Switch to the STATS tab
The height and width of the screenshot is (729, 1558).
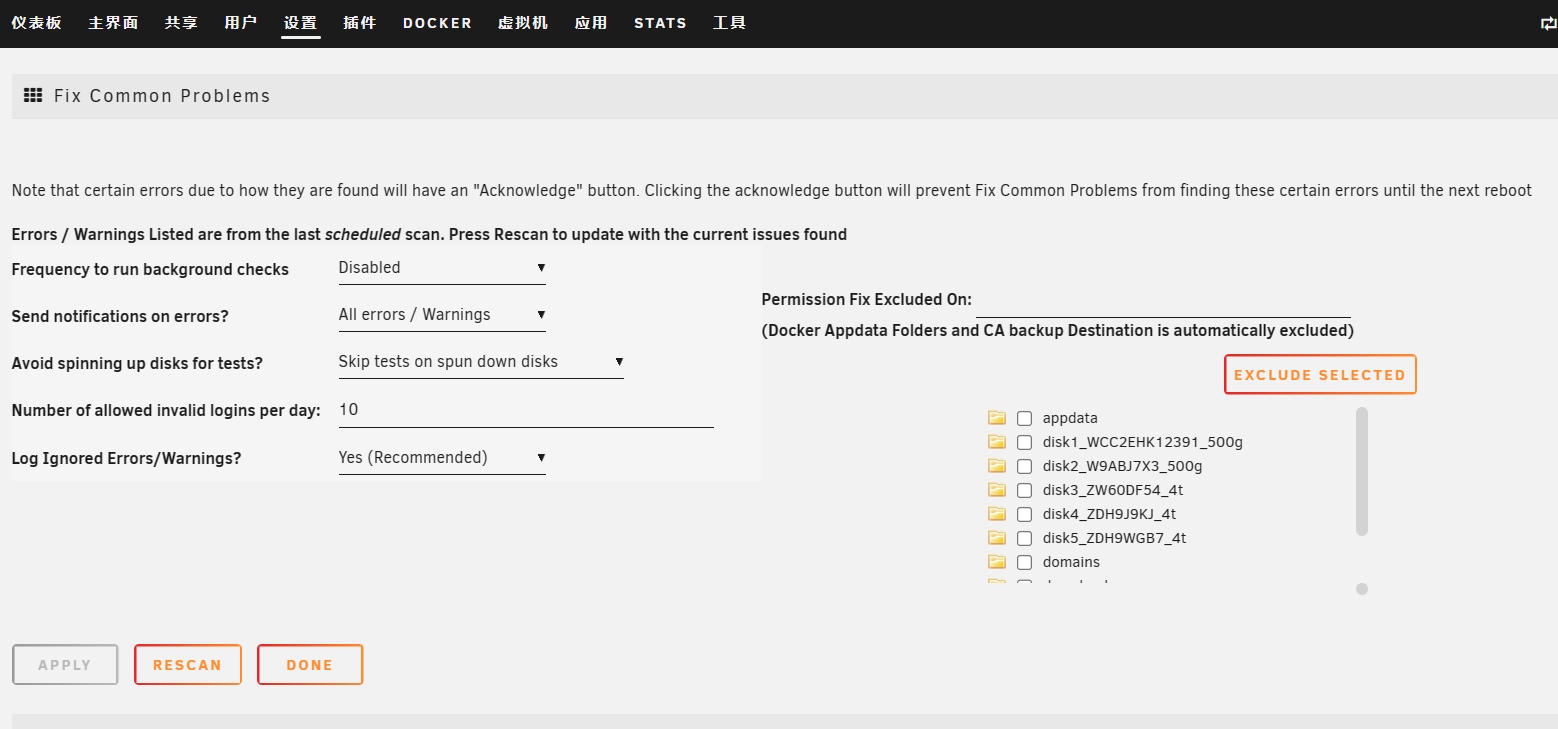(660, 23)
